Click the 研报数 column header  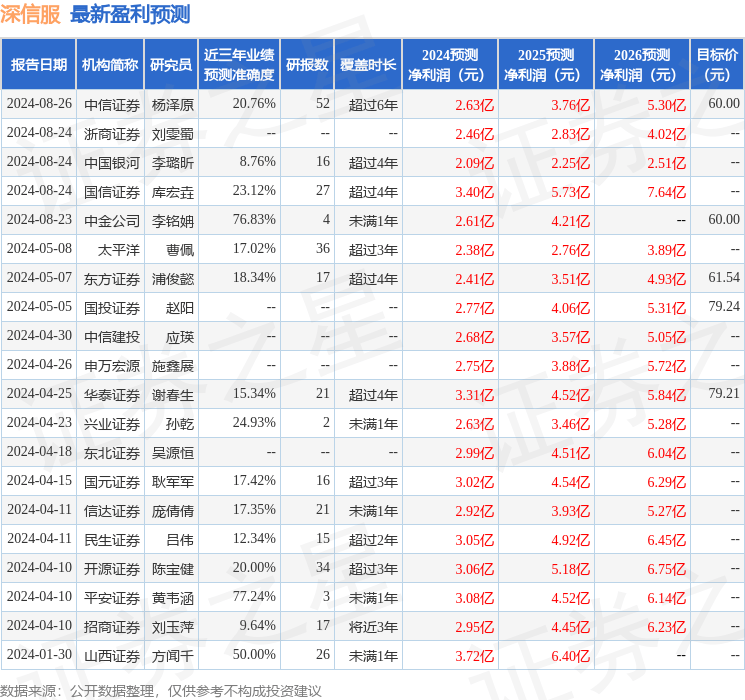pyautogui.click(x=307, y=65)
